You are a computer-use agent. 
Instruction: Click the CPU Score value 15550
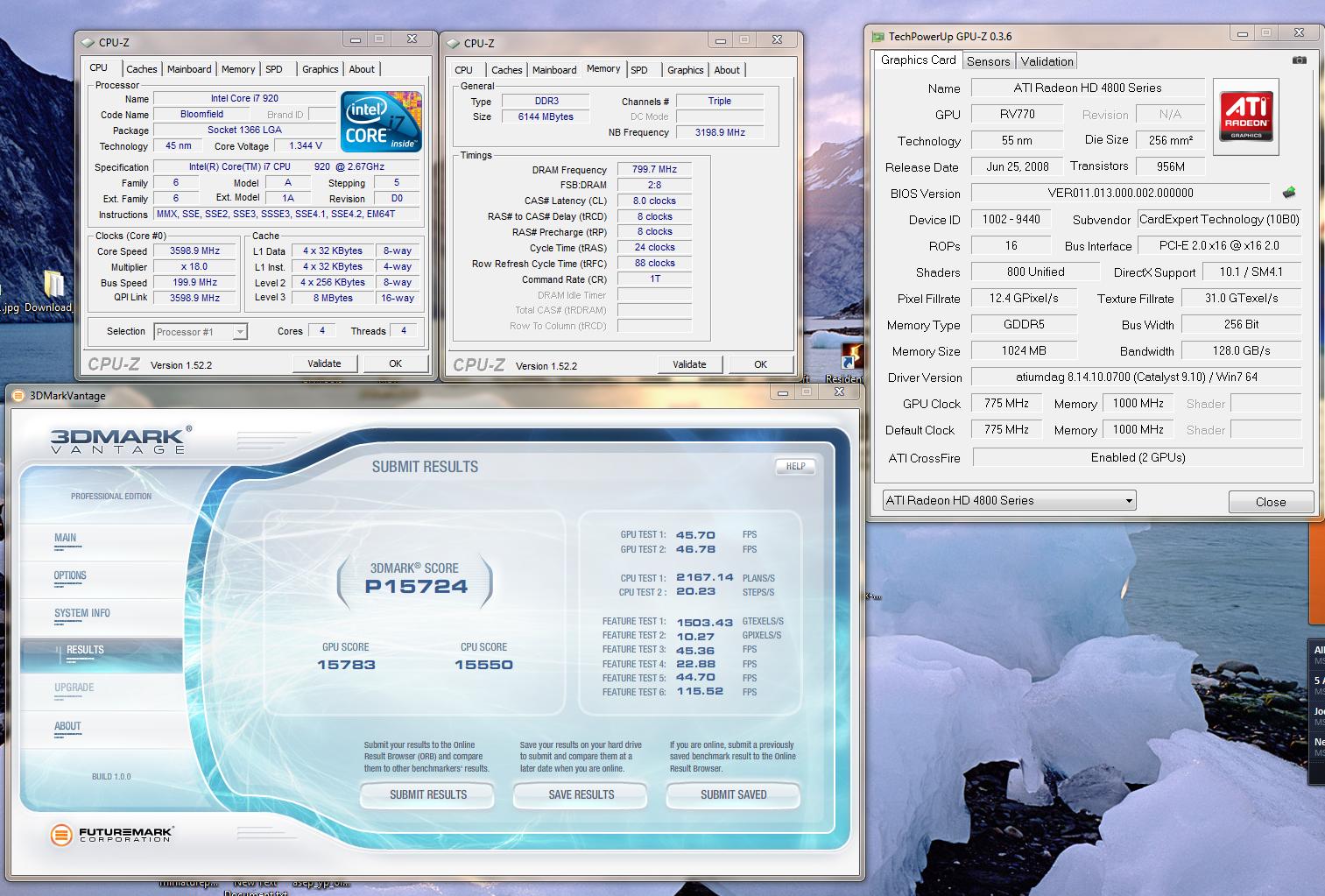click(x=483, y=665)
